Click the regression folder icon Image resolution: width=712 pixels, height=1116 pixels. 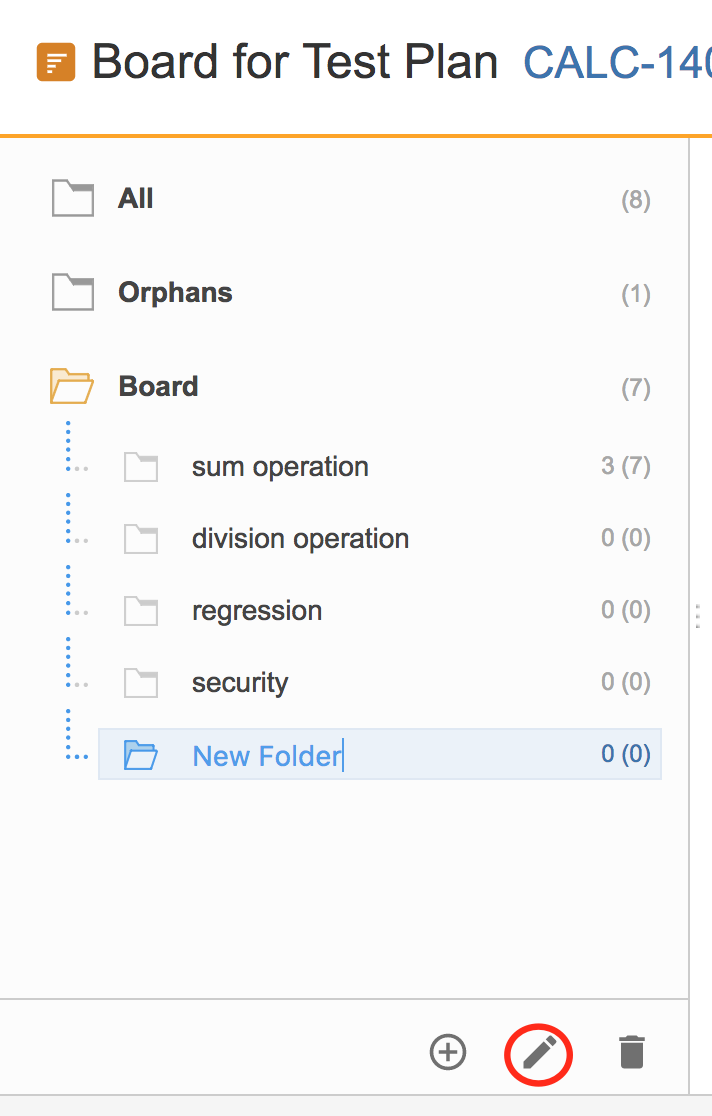(141, 611)
